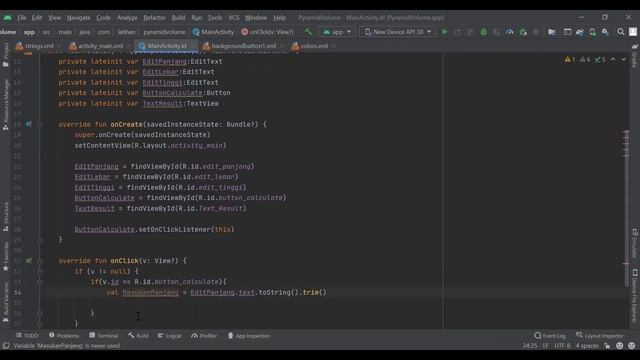Open the Project Structure folder icon
This screenshot has width=640, height=360.
point(552,32)
